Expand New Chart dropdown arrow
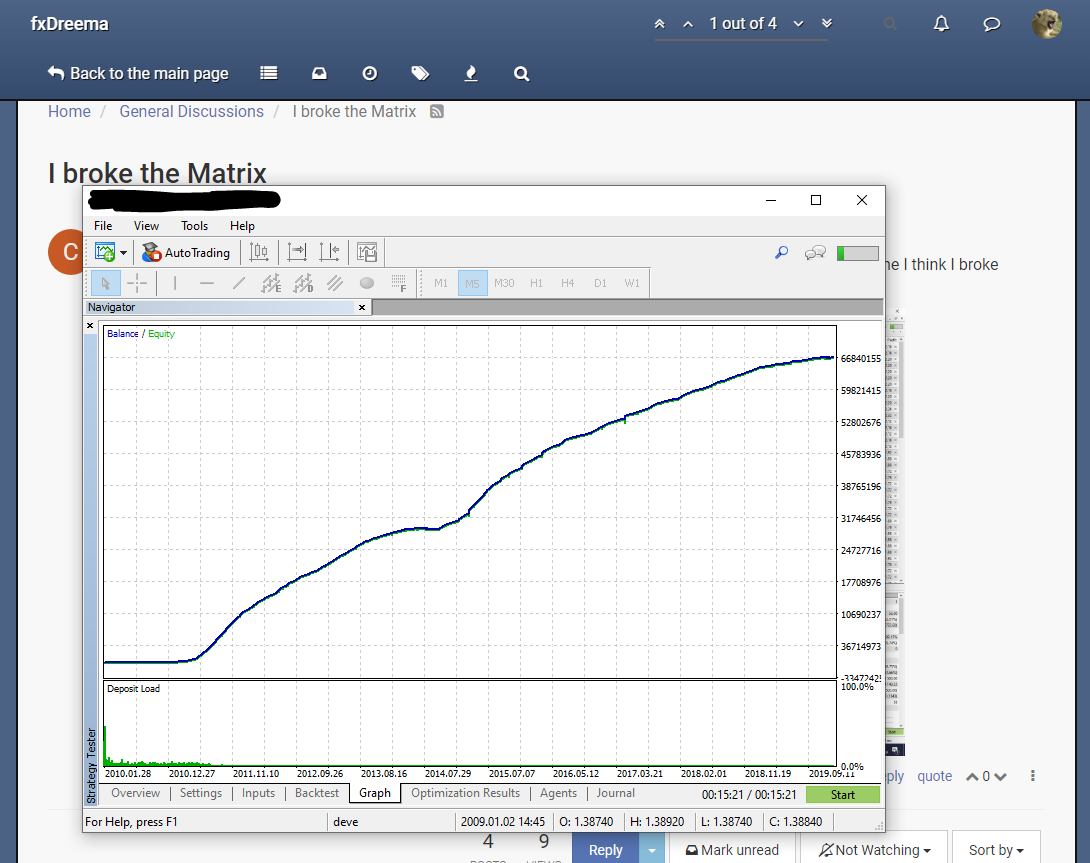Viewport: 1090px width, 863px height. click(x=123, y=252)
